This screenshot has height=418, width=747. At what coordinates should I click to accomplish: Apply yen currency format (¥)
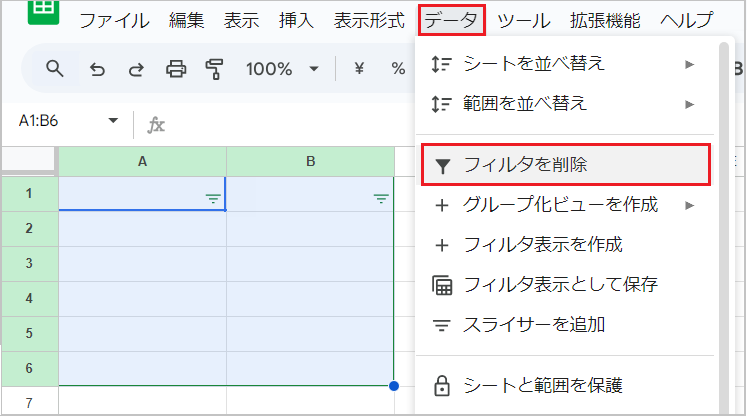click(x=359, y=69)
